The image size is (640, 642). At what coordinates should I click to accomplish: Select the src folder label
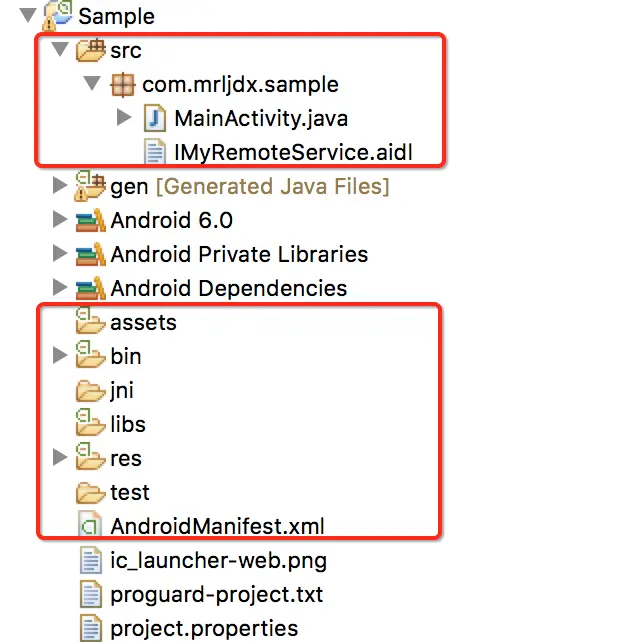coord(126,51)
